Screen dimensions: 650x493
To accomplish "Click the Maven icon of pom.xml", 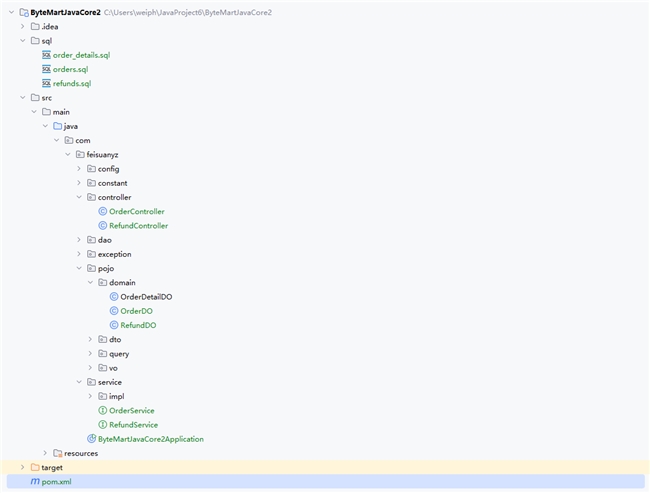I will click(35, 481).
